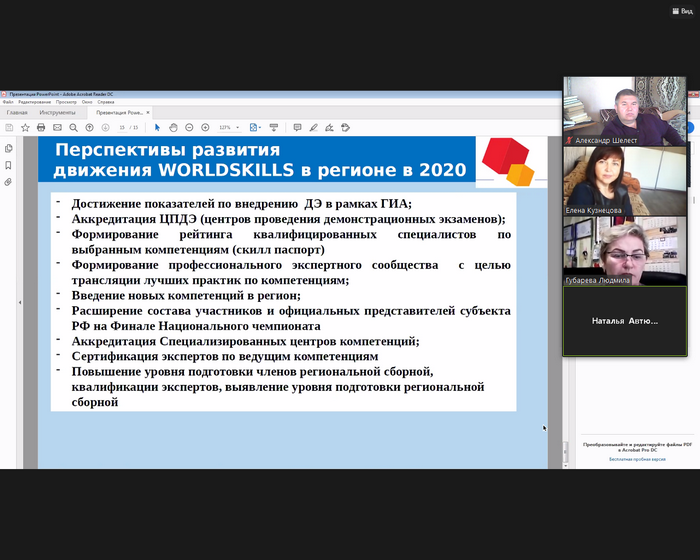The image size is (700, 560).
Task: Click the Send by email envelope icon
Action: (57, 128)
